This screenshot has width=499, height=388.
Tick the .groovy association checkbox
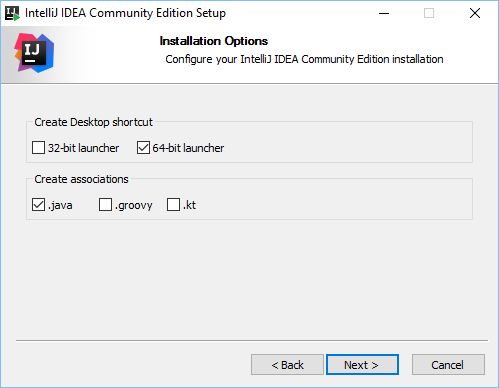pos(105,205)
